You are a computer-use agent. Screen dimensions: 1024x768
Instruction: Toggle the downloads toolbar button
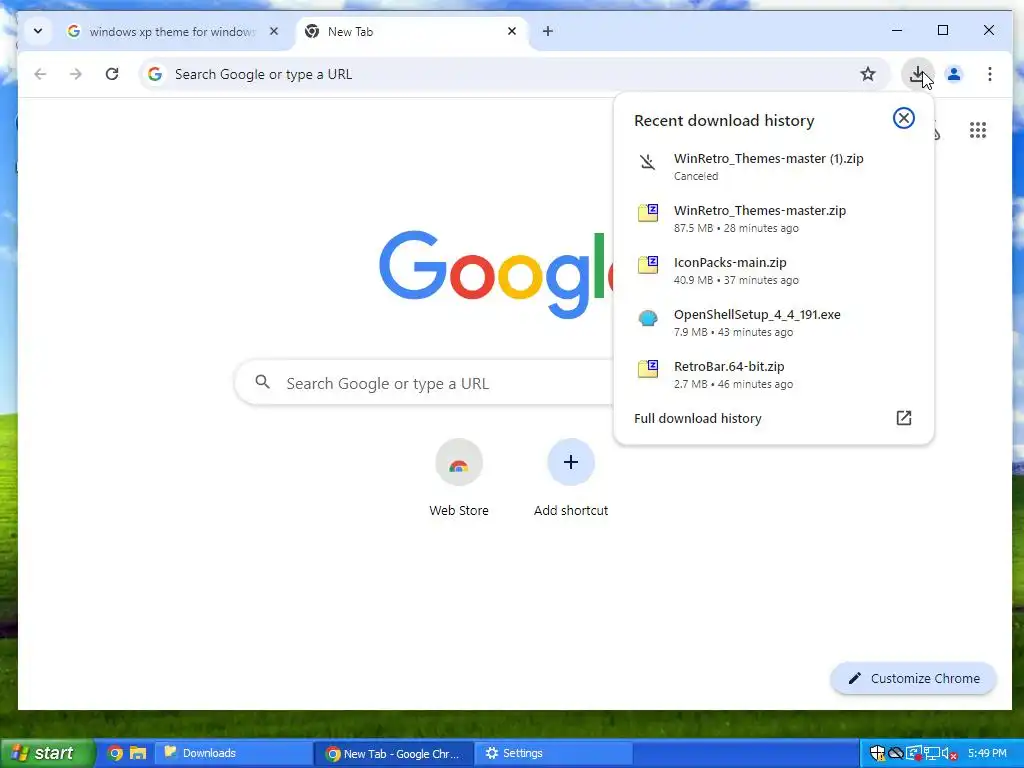[918, 74]
